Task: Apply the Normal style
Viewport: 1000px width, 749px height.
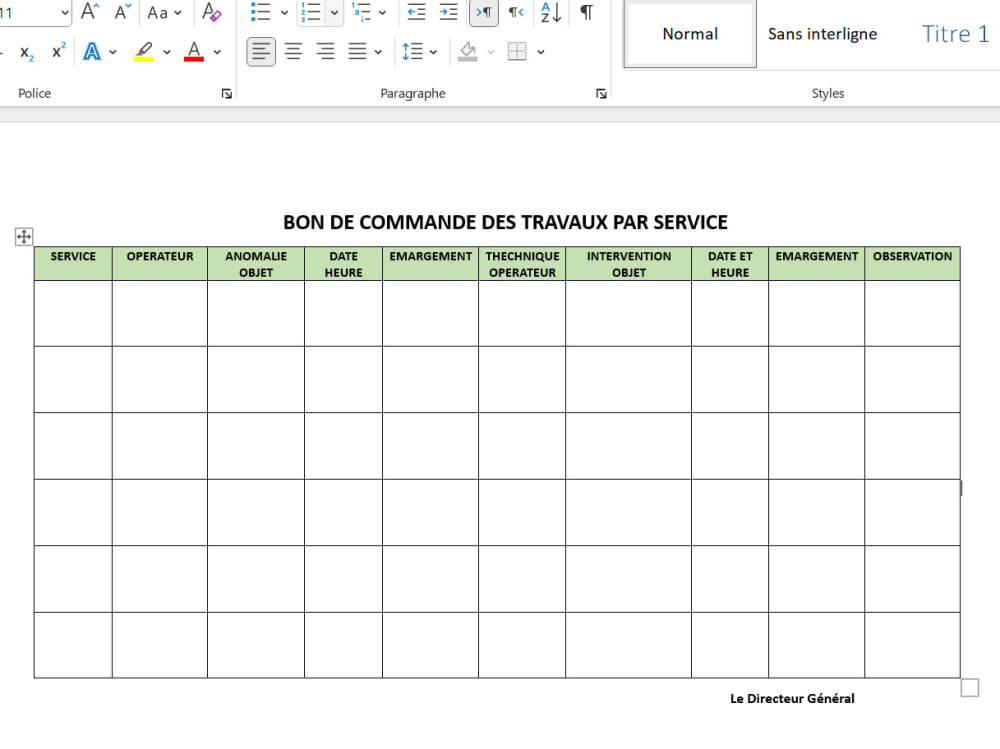Action: click(x=690, y=34)
